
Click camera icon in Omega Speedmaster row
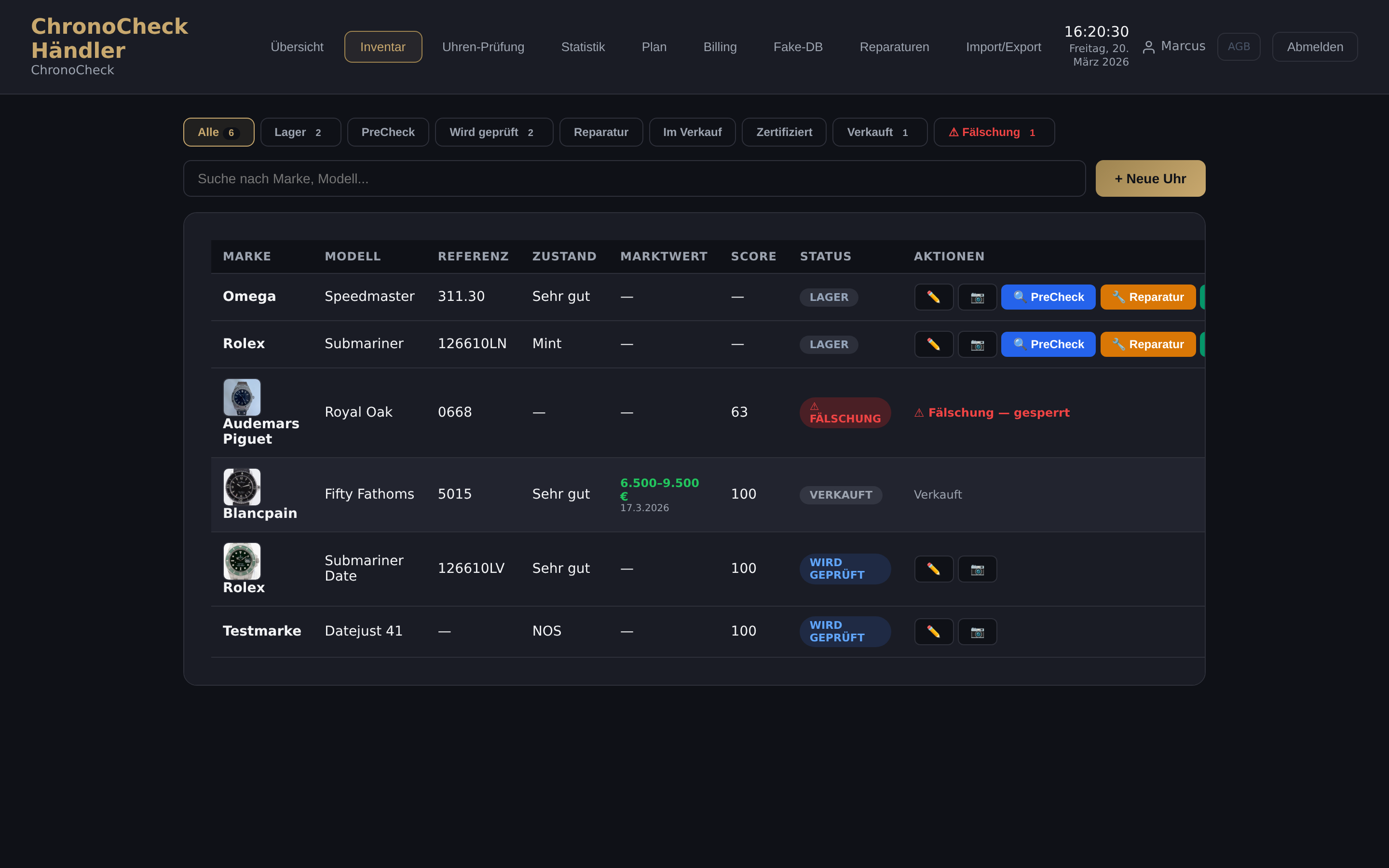click(977, 297)
